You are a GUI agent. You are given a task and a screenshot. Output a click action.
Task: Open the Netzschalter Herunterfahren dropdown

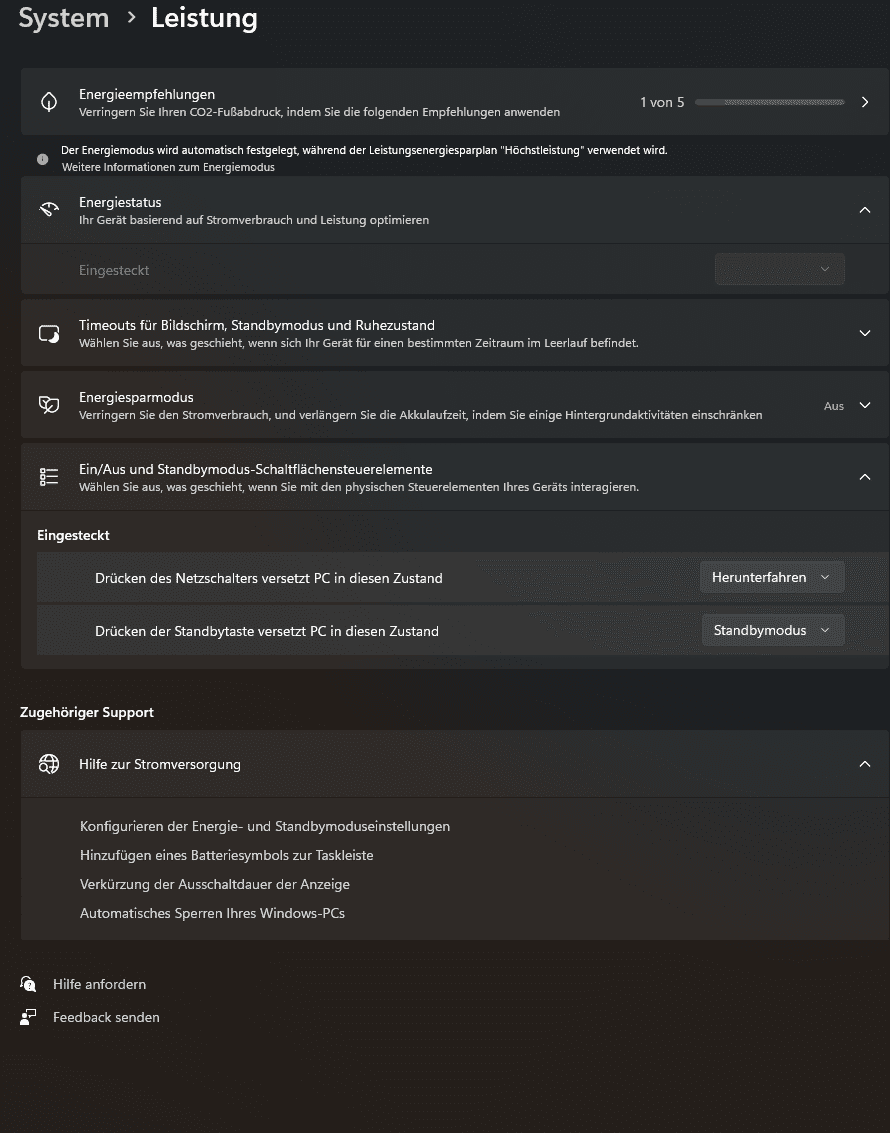pyautogui.click(x=772, y=577)
